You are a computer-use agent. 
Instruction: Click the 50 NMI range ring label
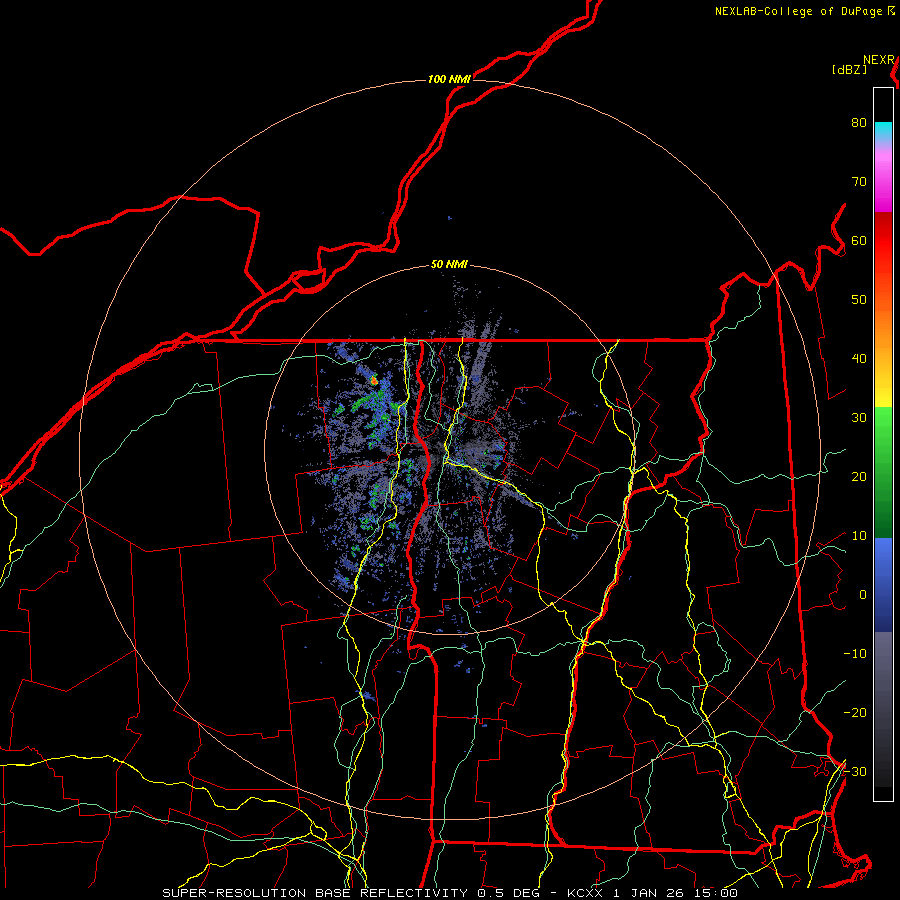449,265
